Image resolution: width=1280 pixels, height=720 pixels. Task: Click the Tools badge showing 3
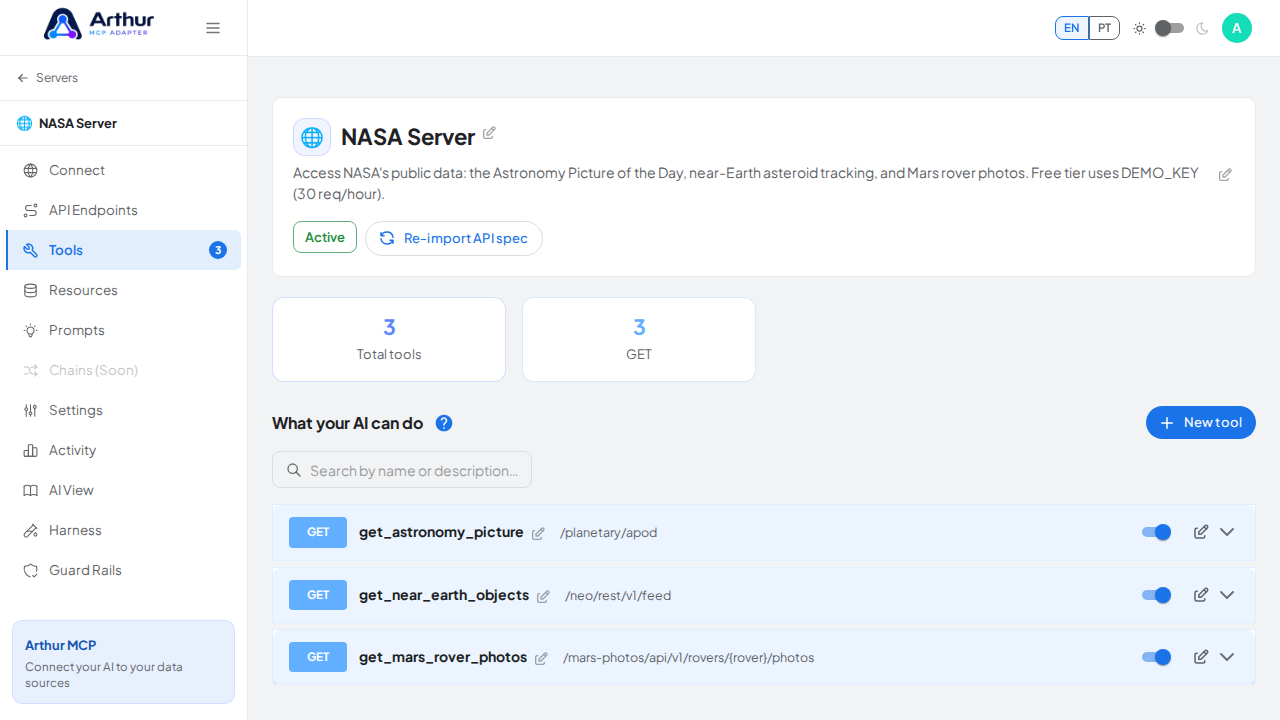[218, 250]
